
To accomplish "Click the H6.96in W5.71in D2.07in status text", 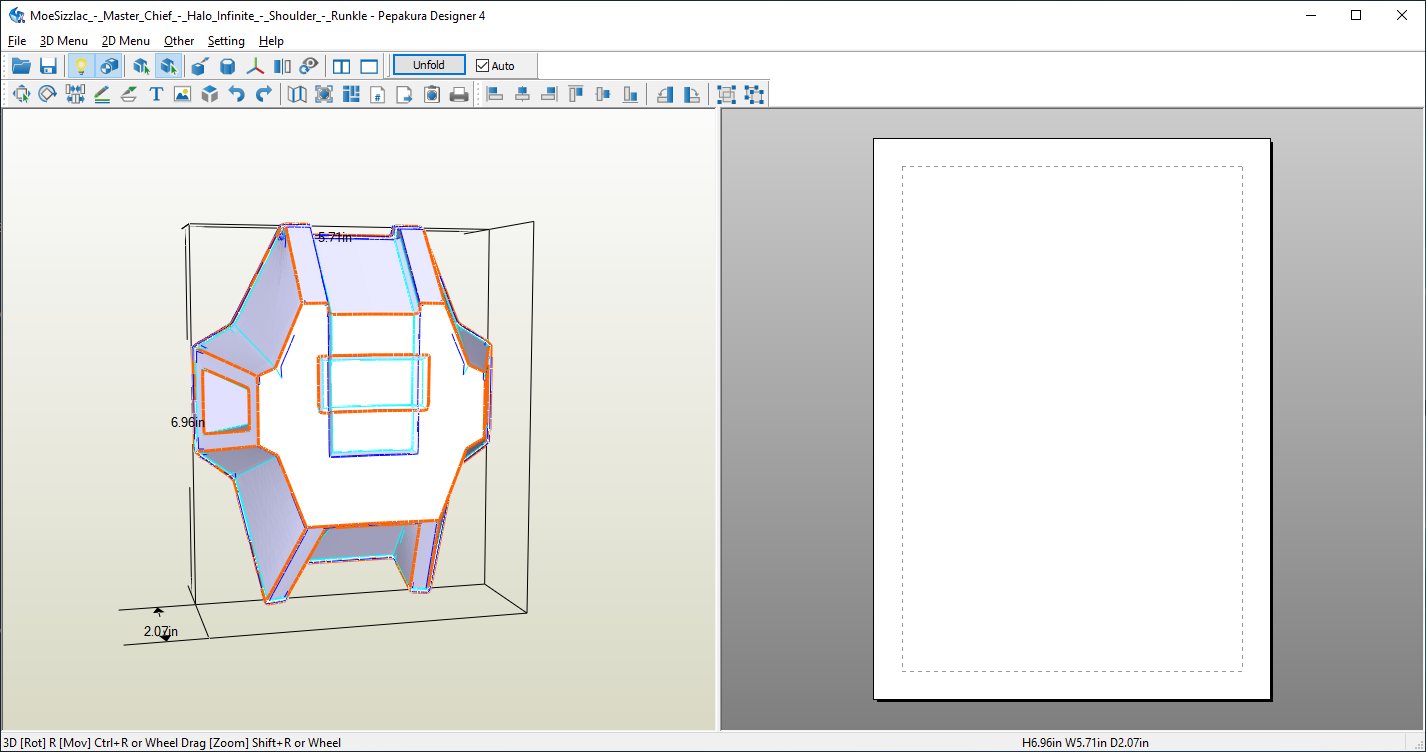I will coord(1085,743).
